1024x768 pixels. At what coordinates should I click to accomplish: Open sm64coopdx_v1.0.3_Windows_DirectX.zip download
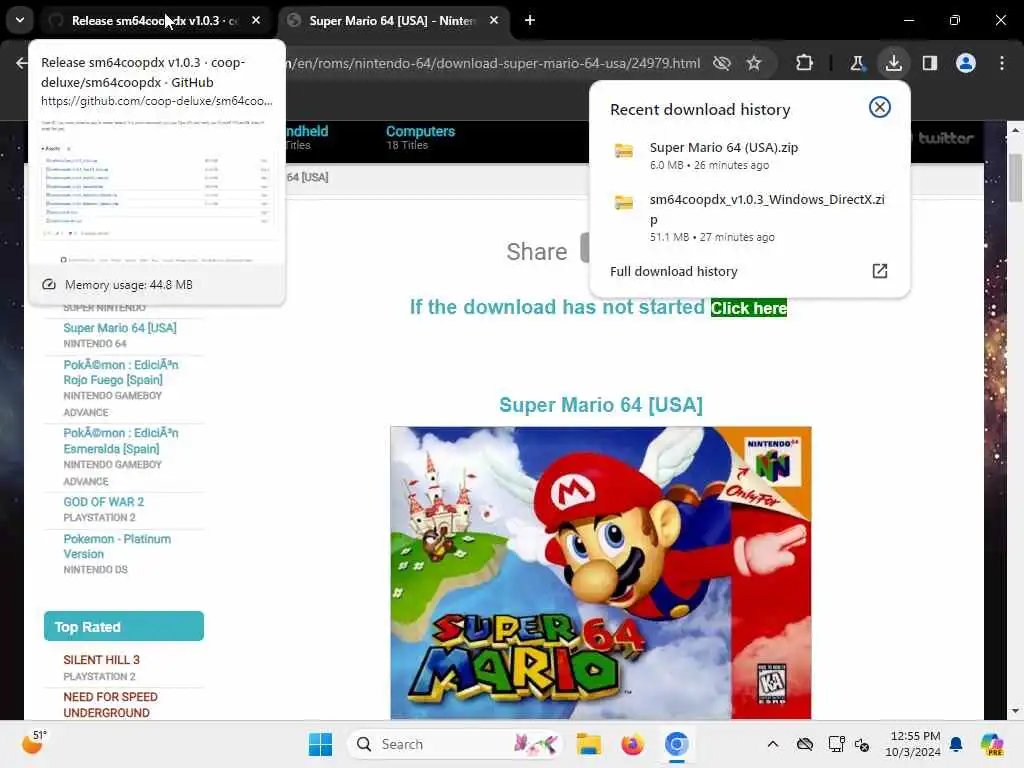(x=749, y=217)
